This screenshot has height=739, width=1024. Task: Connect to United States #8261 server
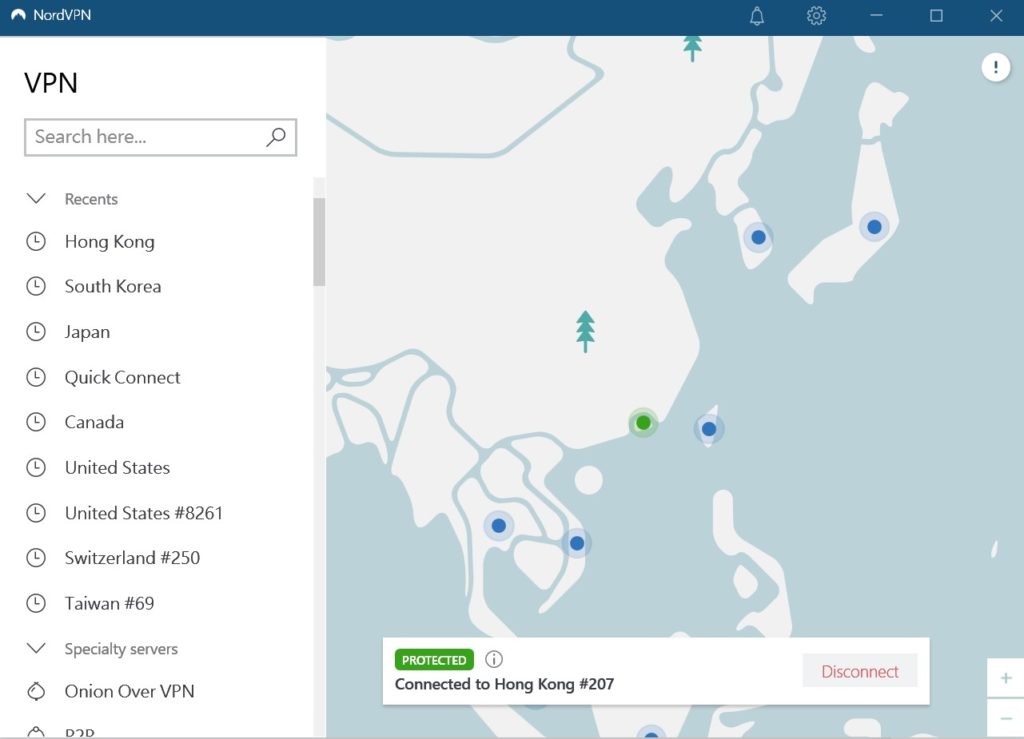click(x=144, y=513)
